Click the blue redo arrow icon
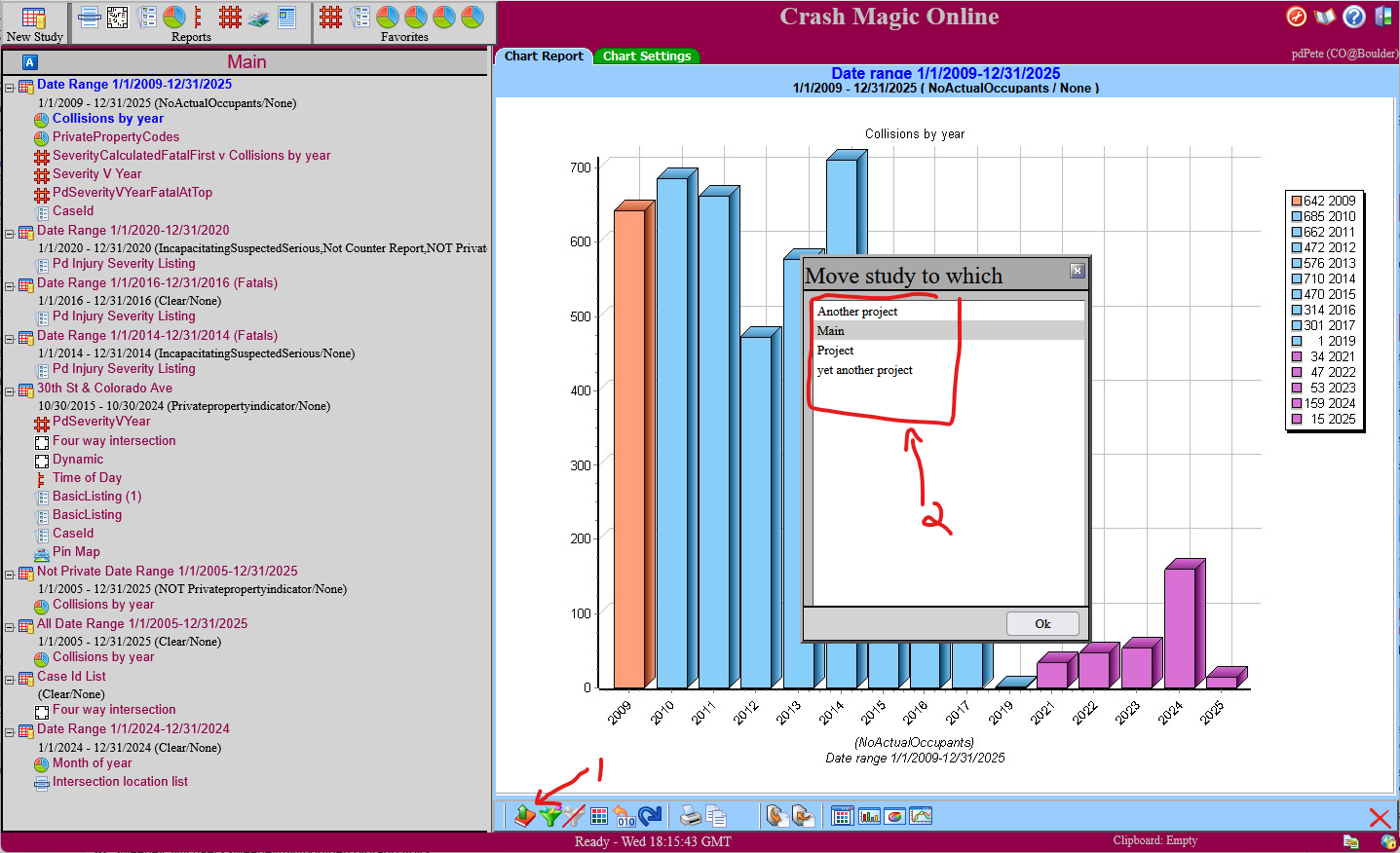This screenshot has height=853, width=1400. click(x=650, y=816)
